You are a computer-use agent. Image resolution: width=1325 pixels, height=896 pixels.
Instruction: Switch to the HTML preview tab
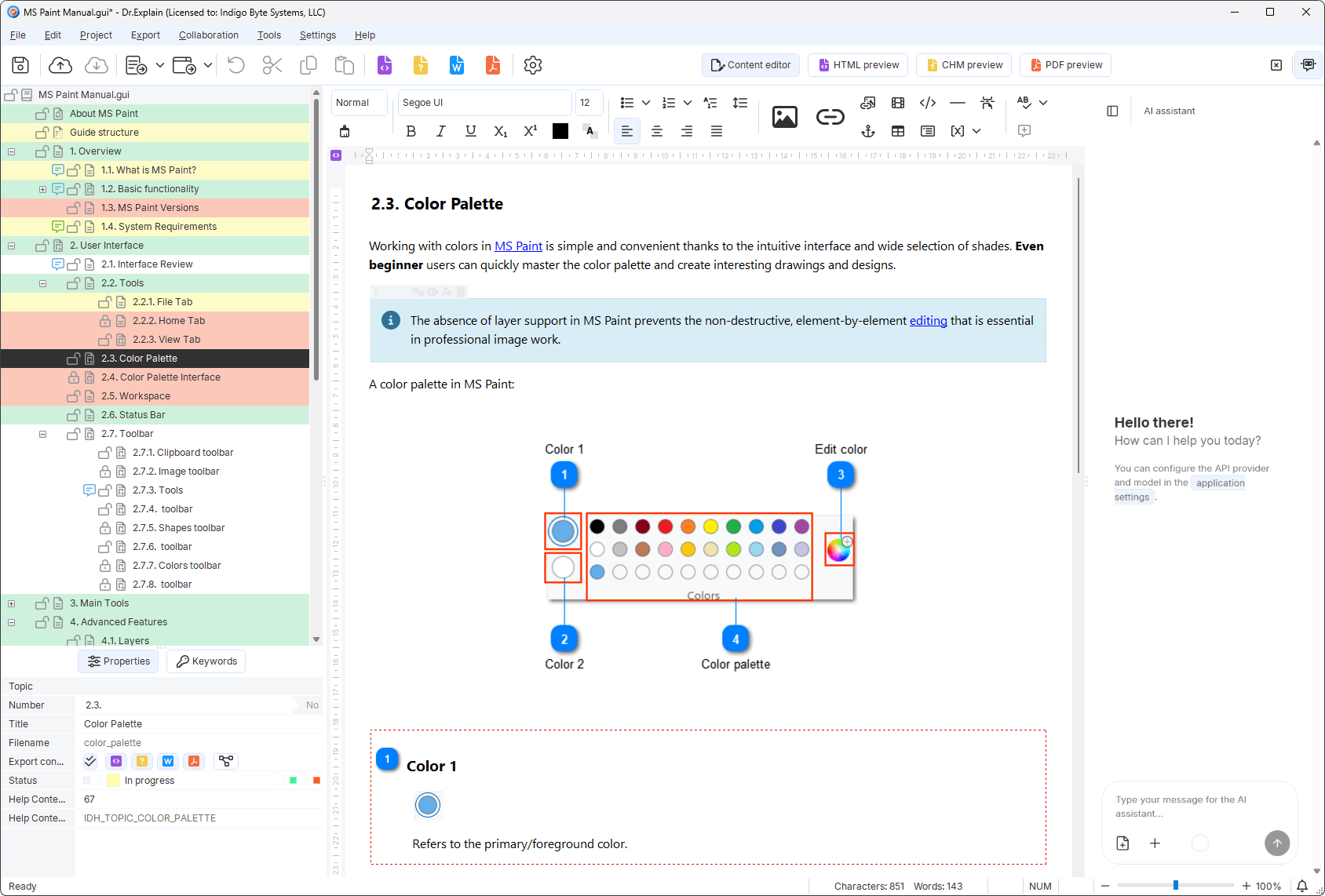858,65
